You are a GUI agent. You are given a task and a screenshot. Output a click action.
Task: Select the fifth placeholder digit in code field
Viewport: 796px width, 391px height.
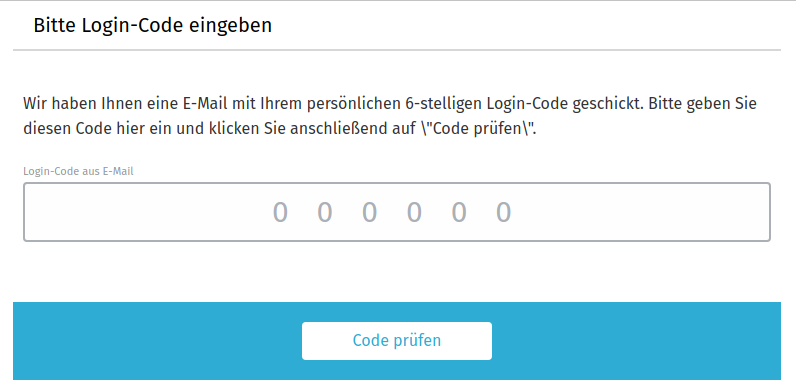[459, 212]
